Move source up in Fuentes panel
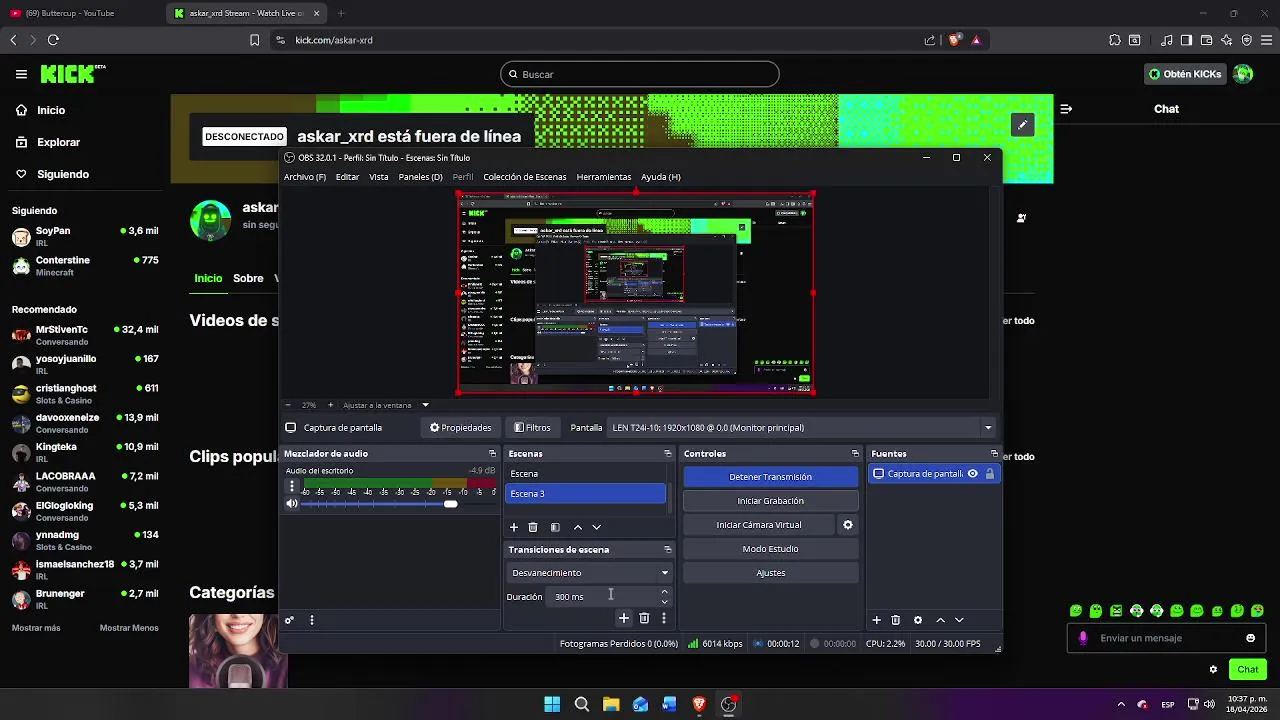Viewport: 1280px width, 720px height. 940,620
